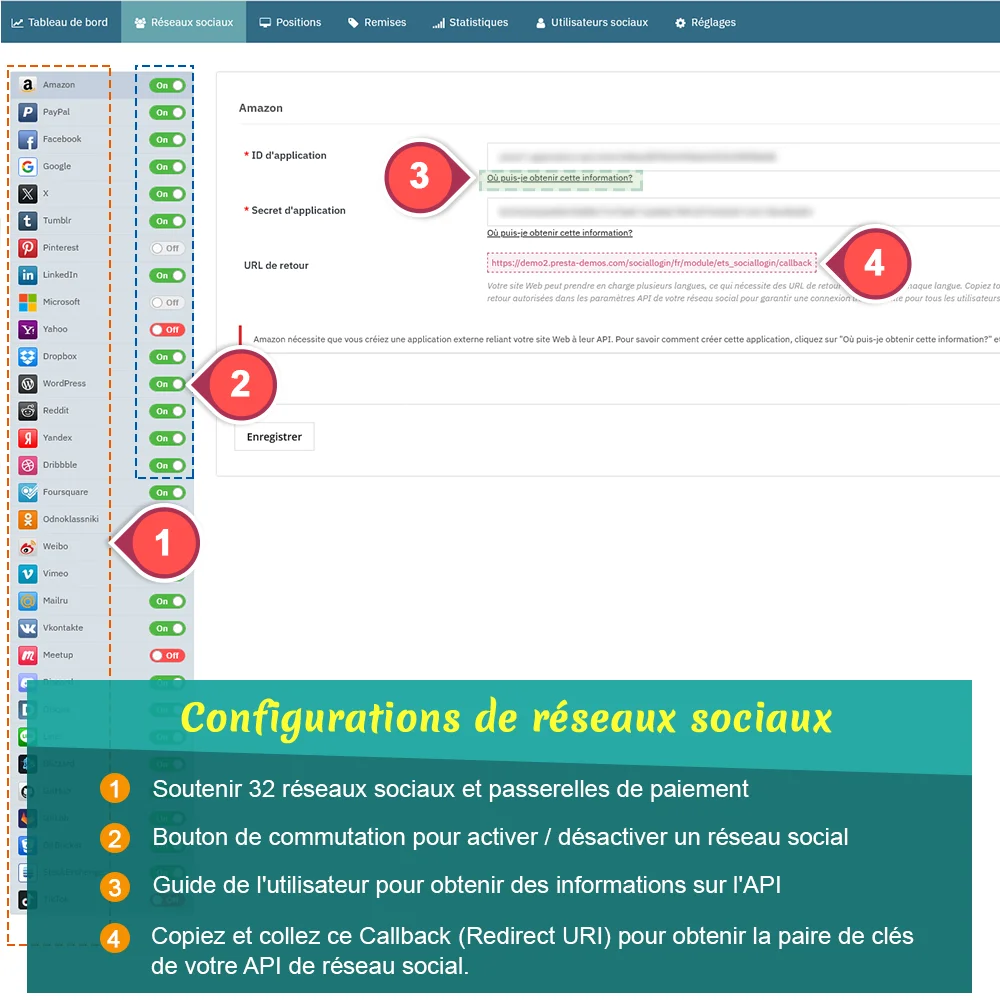Select the LinkedIn icon
Screen dimensions: 1000x1000
(x=27, y=275)
